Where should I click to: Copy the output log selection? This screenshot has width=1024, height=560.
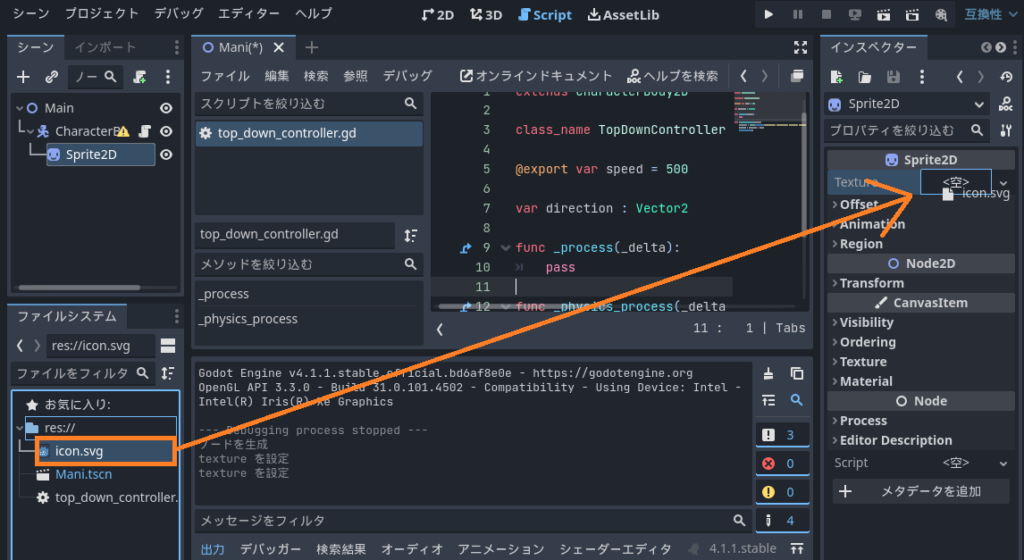(x=797, y=373)
